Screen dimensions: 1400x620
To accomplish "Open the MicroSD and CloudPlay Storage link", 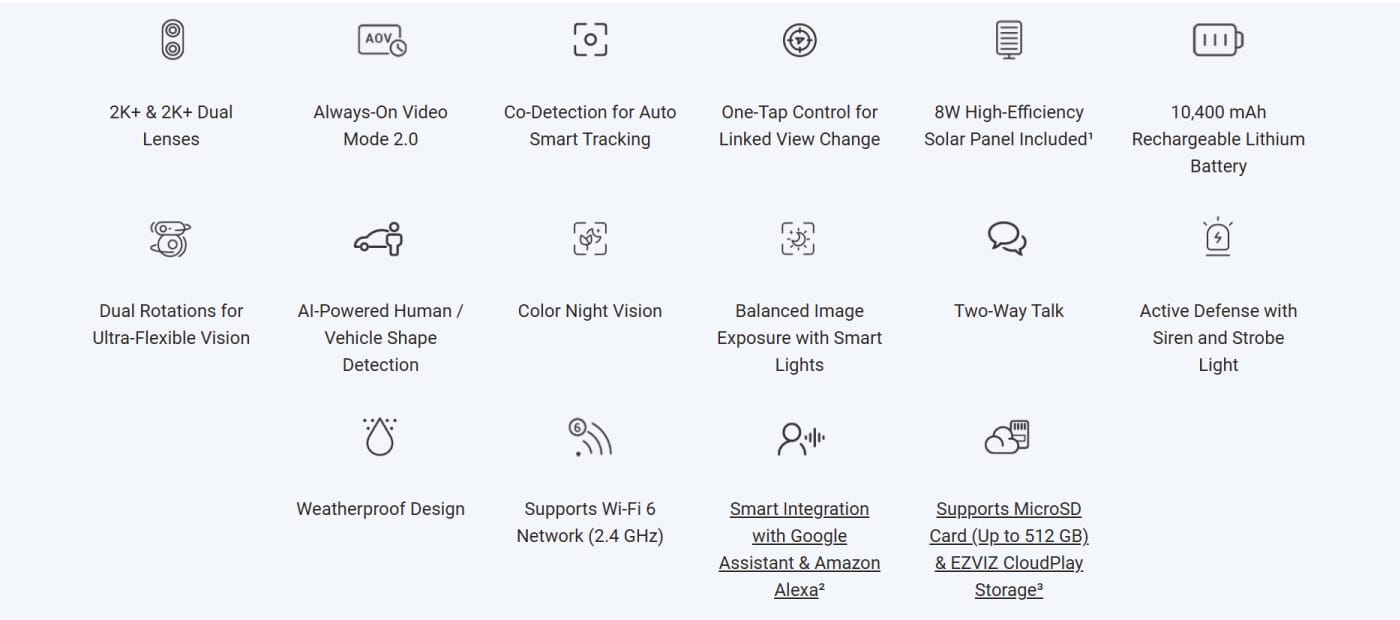I will (x=1009, y=549).
